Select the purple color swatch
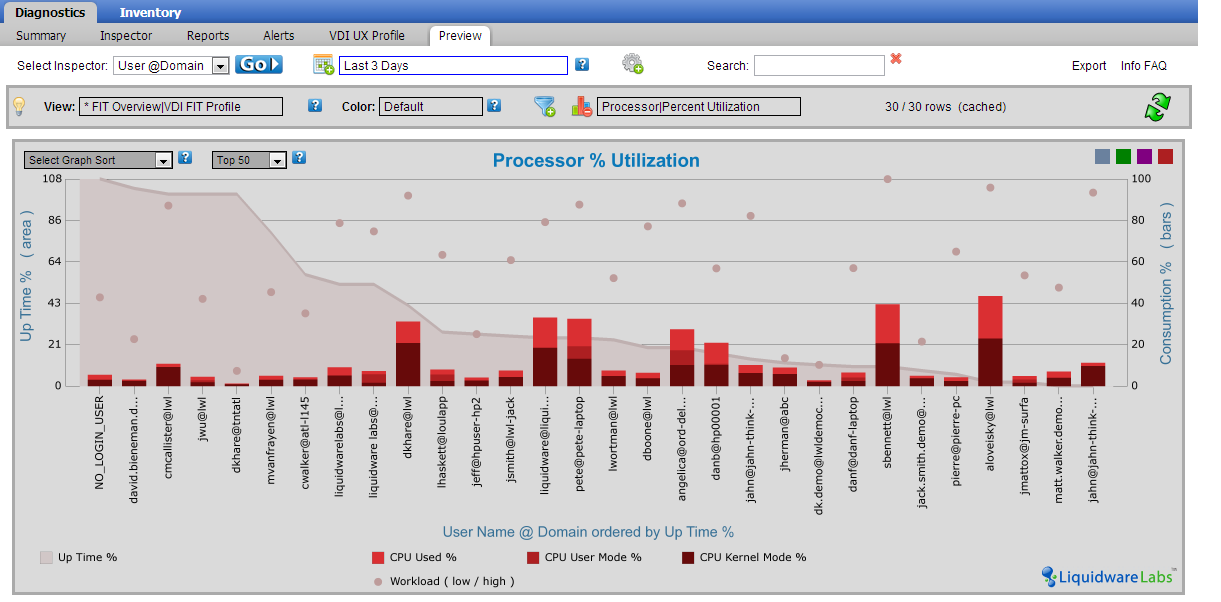 click(x=1144, y=156)
